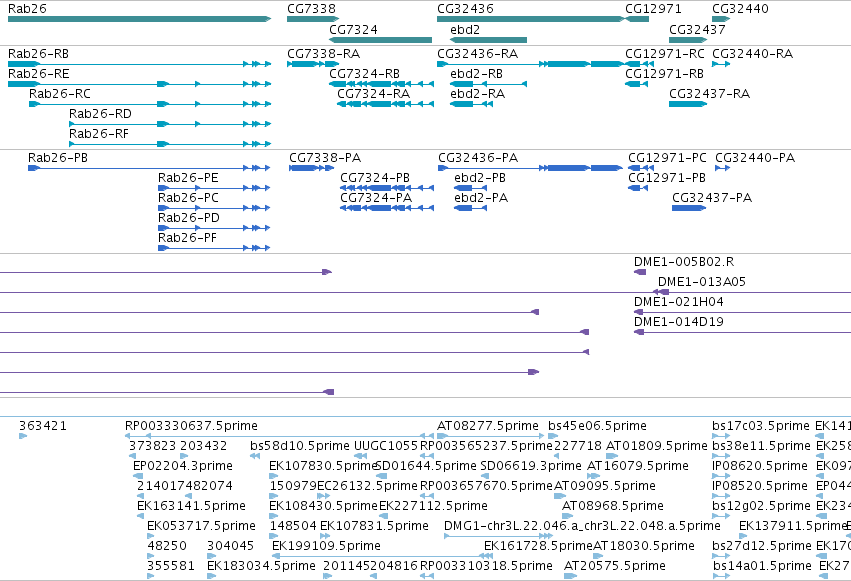Select transcript CG12971-RC
851x581 pixels.
[x=640, y=64]
